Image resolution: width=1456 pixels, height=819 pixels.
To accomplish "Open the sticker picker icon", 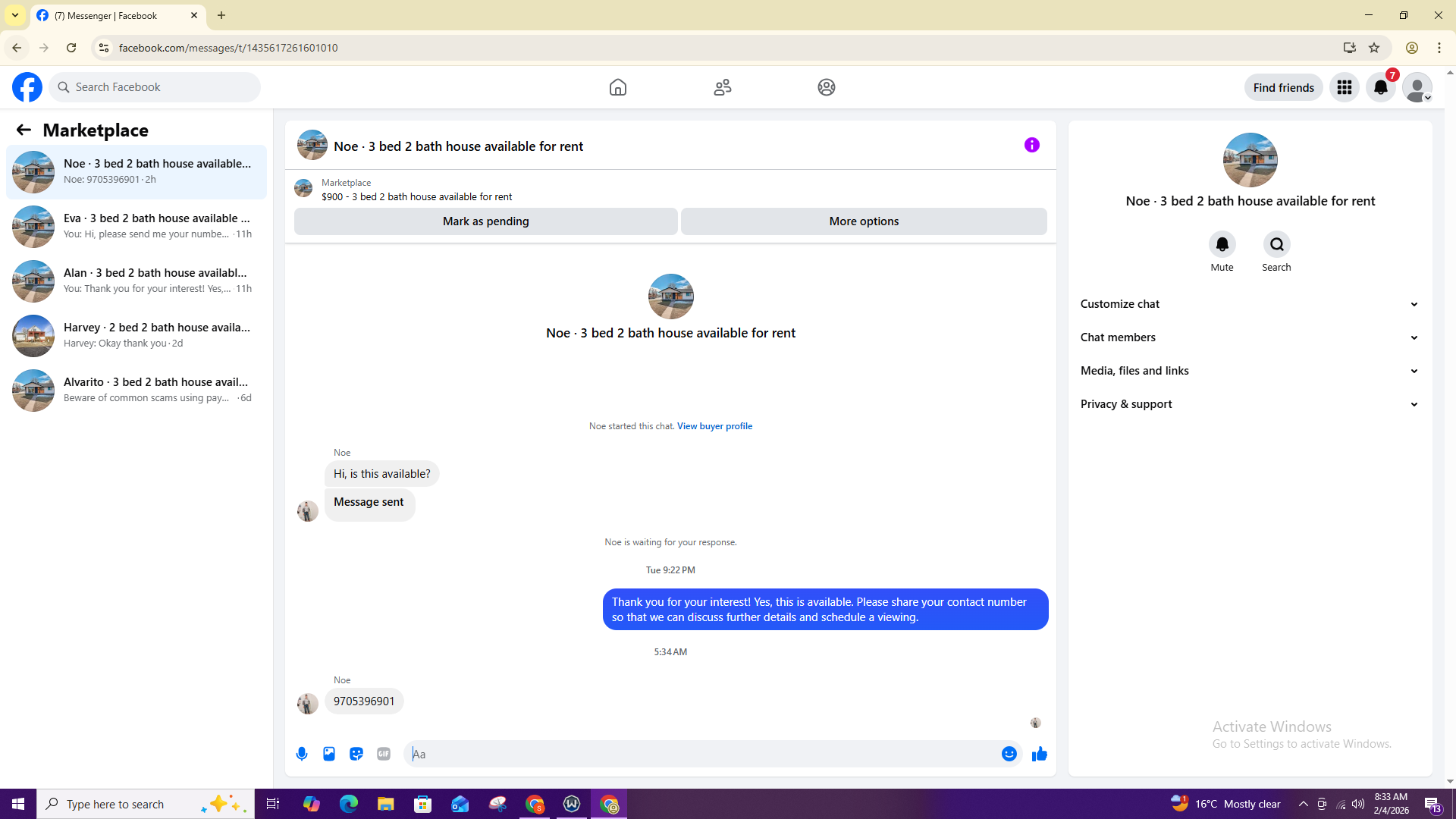I will (356, 754).
